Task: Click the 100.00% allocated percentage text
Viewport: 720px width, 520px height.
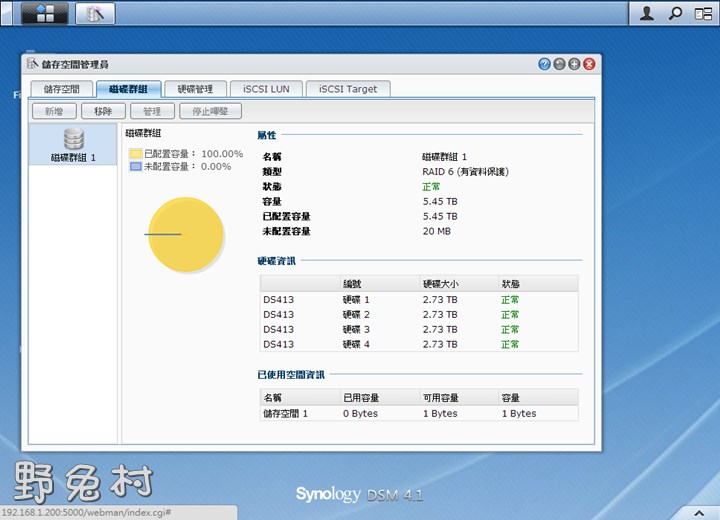Action: point(222,153)
